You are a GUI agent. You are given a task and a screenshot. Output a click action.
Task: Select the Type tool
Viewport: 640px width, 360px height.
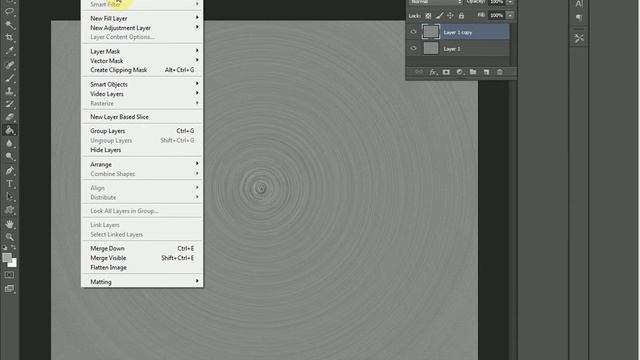9,184
